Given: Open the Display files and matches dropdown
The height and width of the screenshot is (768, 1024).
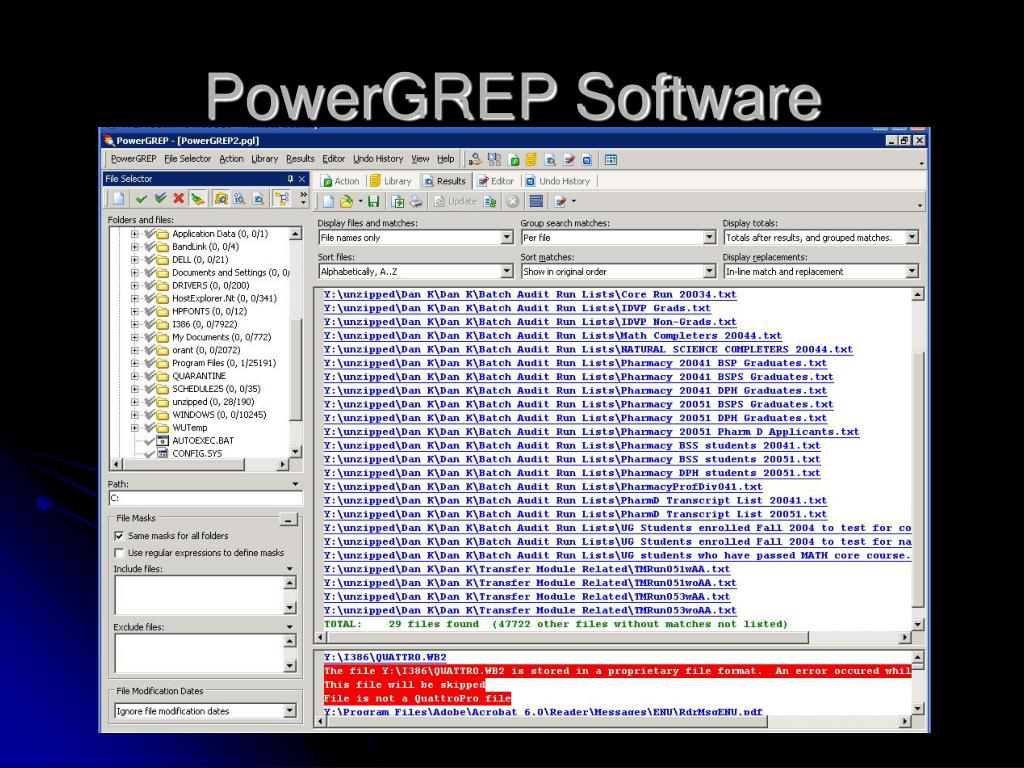Looking at the screenshot, I should (507, 238).
